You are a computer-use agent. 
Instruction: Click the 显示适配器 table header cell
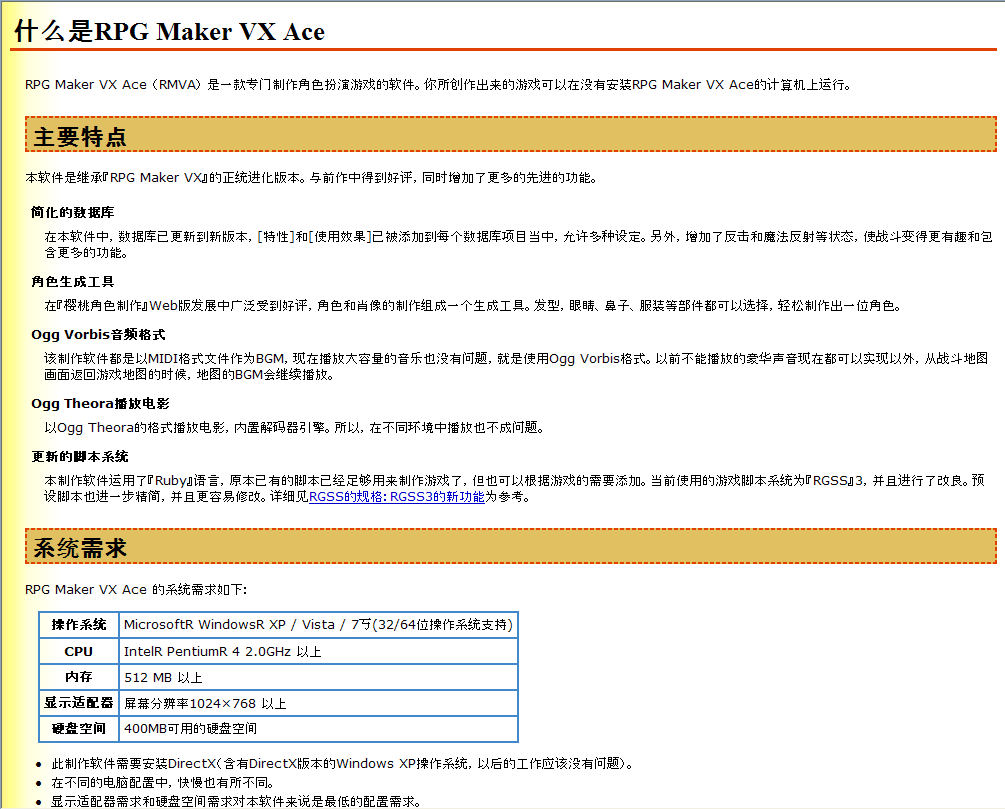click(x=79, y=703)
